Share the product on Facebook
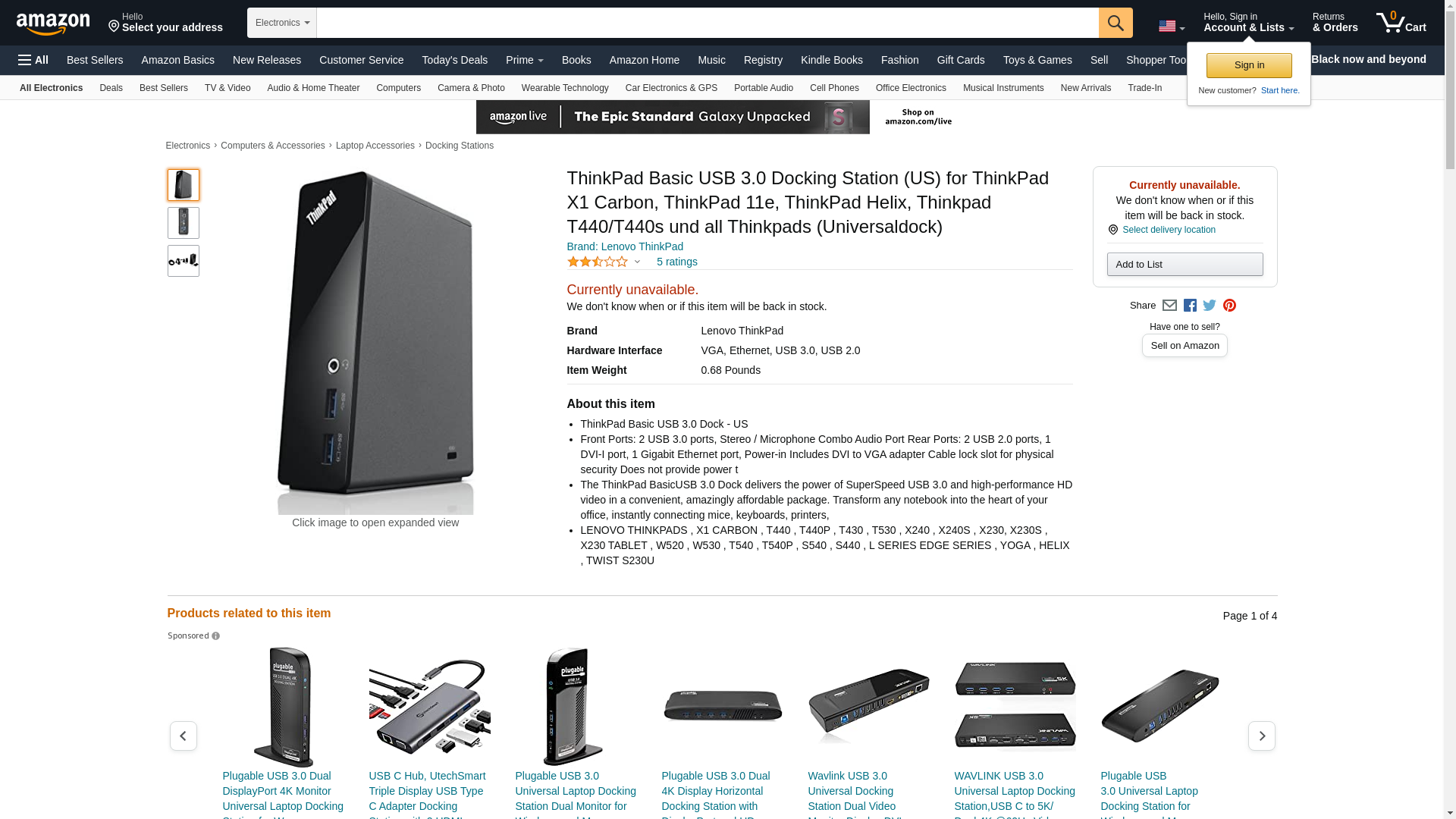 coord(1190,306)
